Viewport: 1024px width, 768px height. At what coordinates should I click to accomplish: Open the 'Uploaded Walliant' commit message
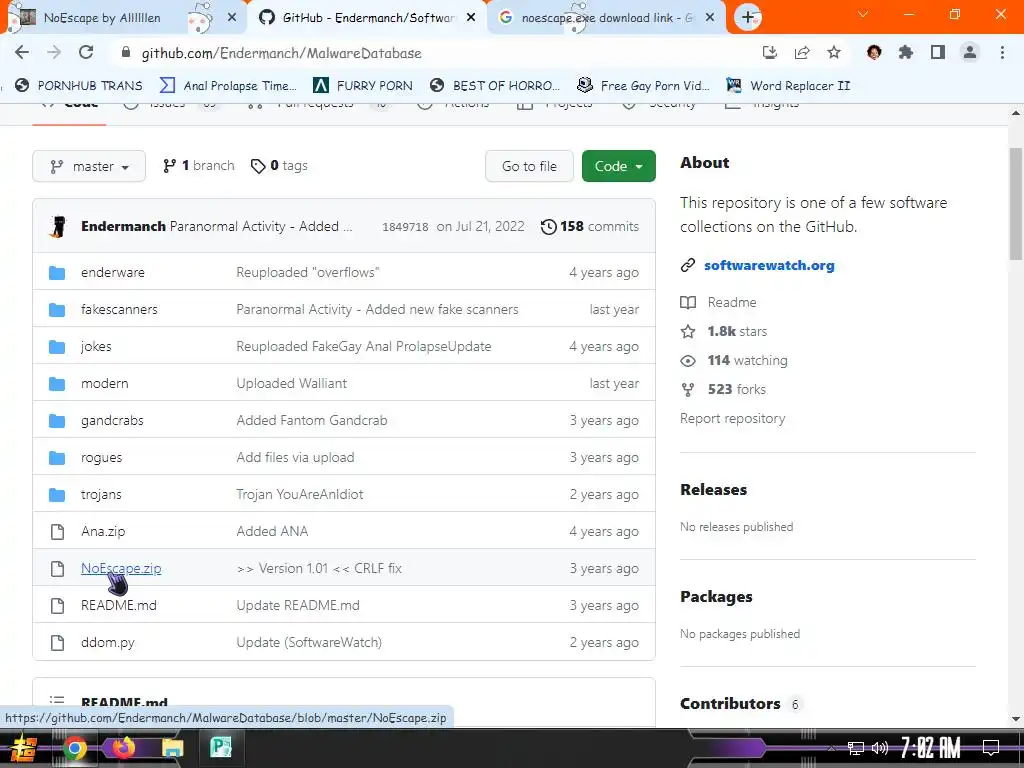291,383
